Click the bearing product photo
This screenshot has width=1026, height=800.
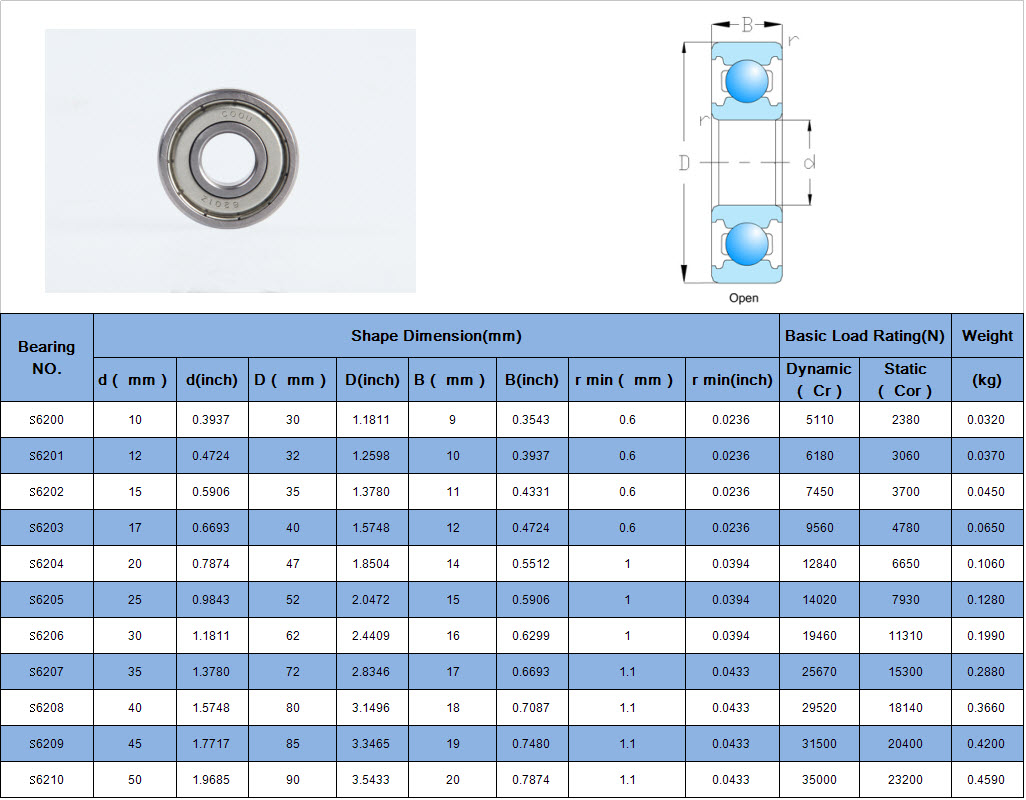pos(230,160)
